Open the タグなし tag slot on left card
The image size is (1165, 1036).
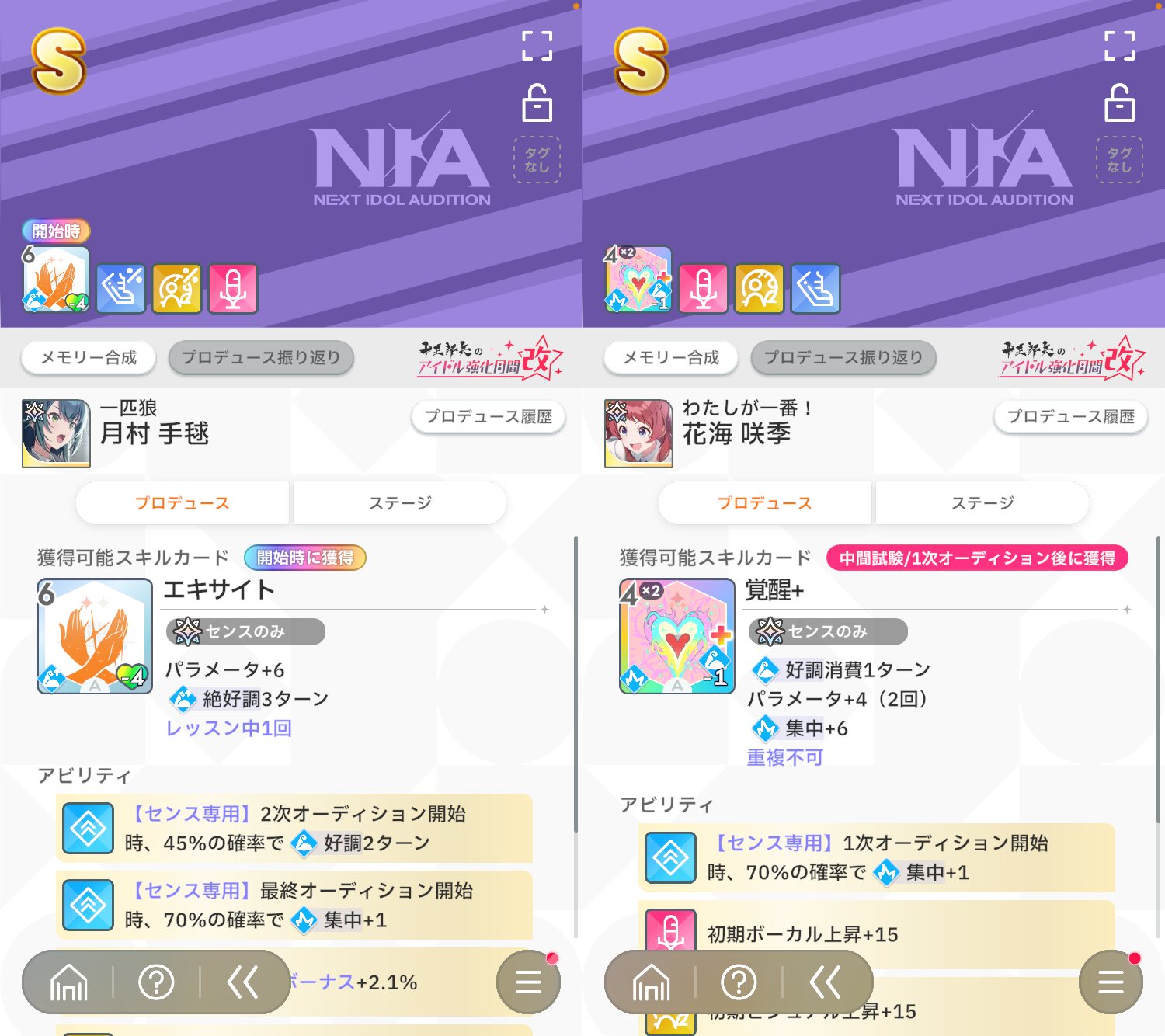click(x=537, y=160)
